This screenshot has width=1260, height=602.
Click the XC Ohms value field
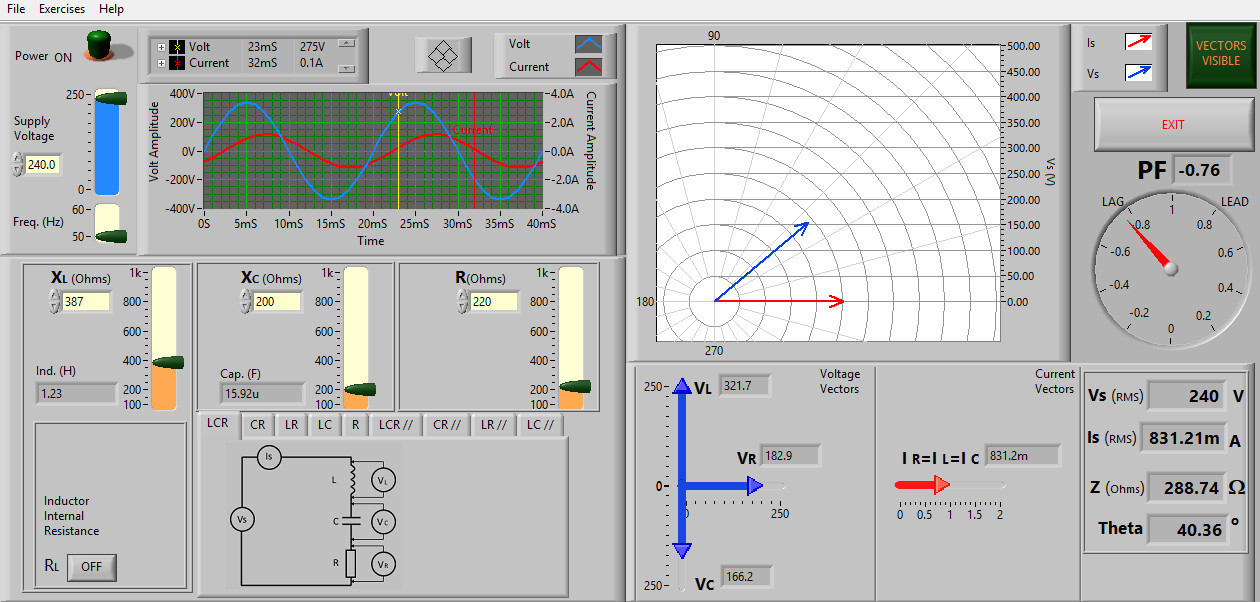coord(276,301)
